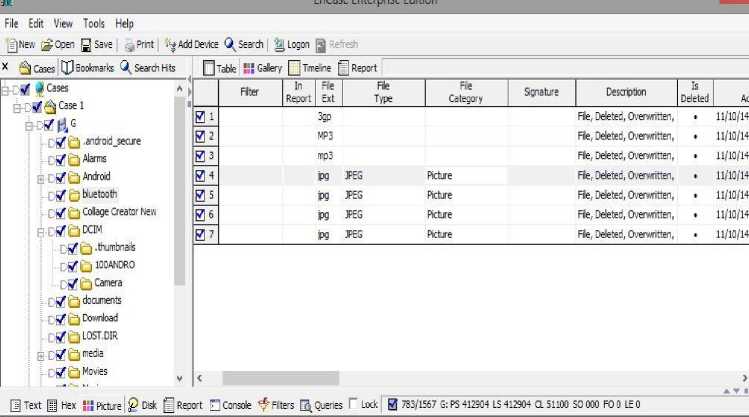Open the bottom Report pane icon
Viewport: 749px width, 417px height.
pyautogui.click(x=169, y=405)
